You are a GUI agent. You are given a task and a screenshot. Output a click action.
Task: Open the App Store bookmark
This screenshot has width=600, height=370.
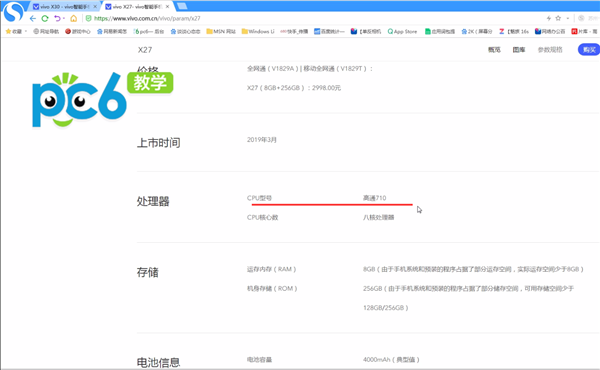pos(402,31)
